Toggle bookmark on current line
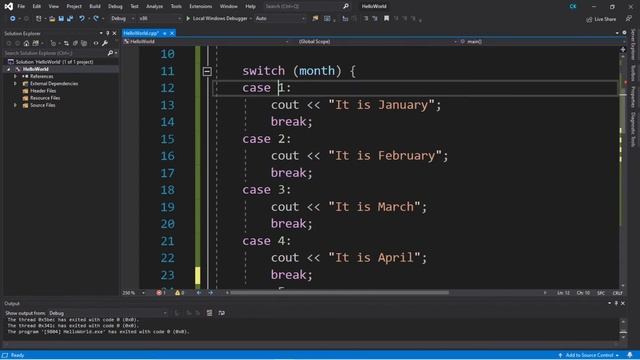 coord(386,19)
